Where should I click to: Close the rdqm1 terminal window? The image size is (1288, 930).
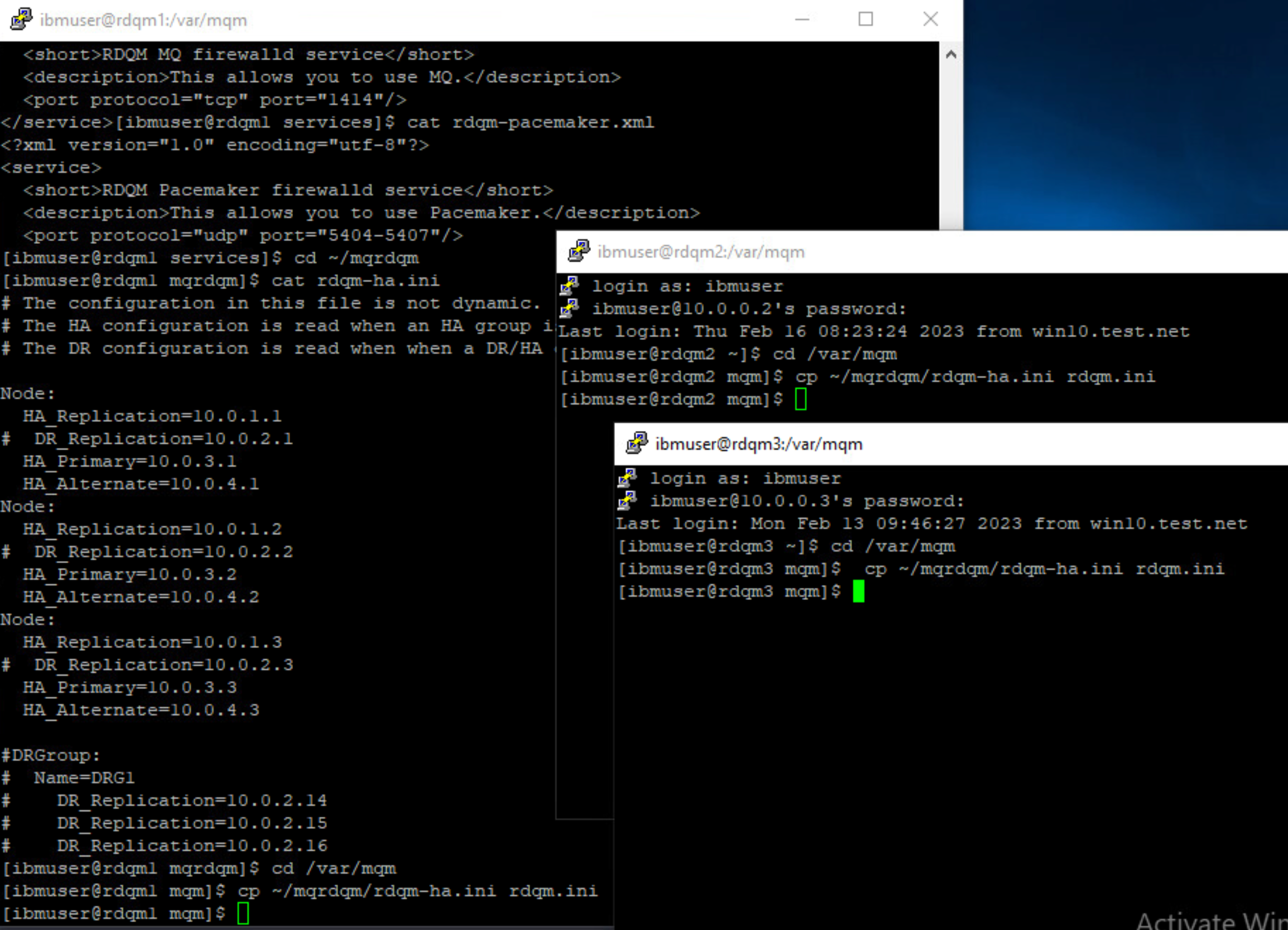point(930,20)
